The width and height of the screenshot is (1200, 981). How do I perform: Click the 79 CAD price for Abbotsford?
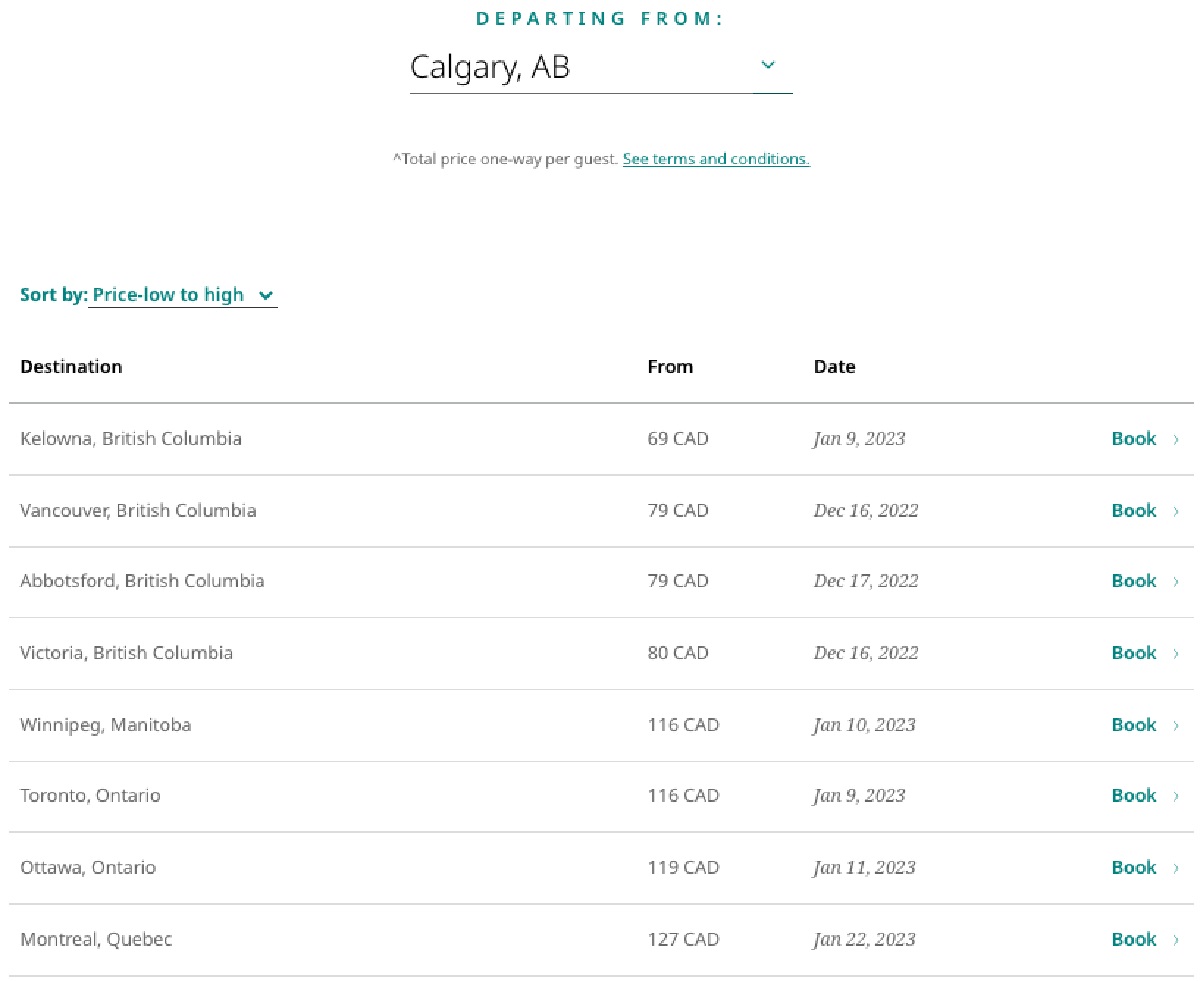point(678,581)
